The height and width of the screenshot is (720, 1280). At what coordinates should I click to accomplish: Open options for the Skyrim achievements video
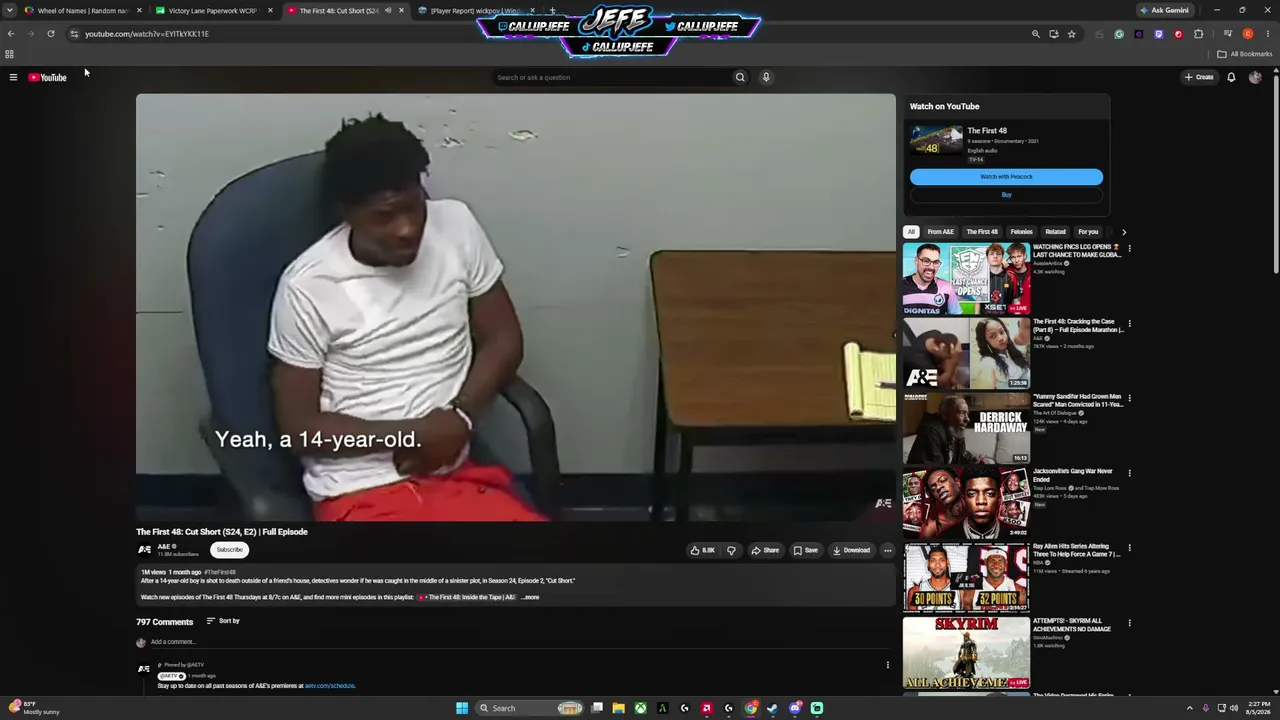pyautogui.click(x=1129, y=623)
